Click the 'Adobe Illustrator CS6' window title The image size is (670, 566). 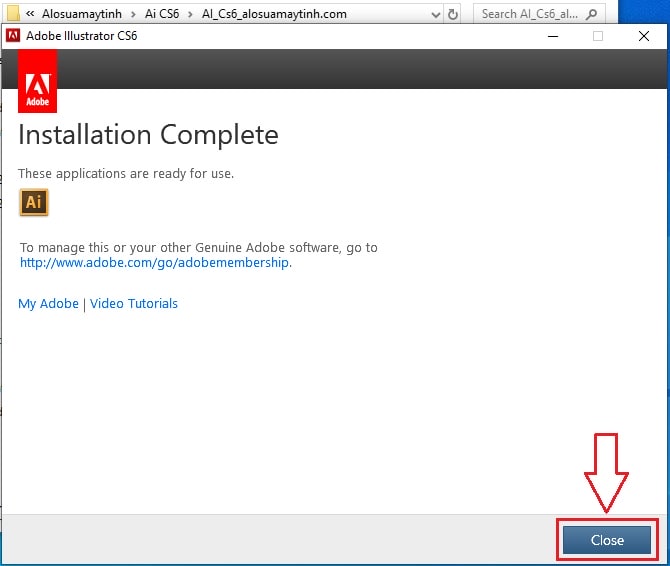(x=82, y=36)
